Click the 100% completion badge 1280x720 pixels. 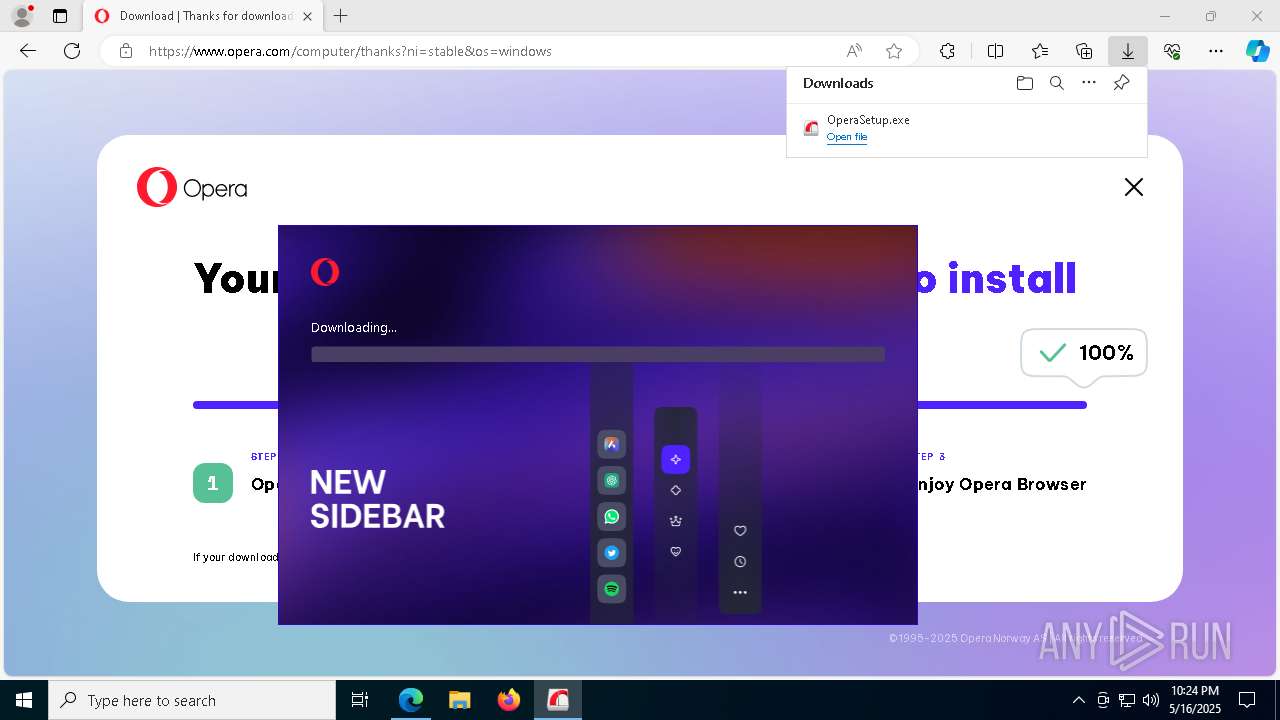(1084, 353)
